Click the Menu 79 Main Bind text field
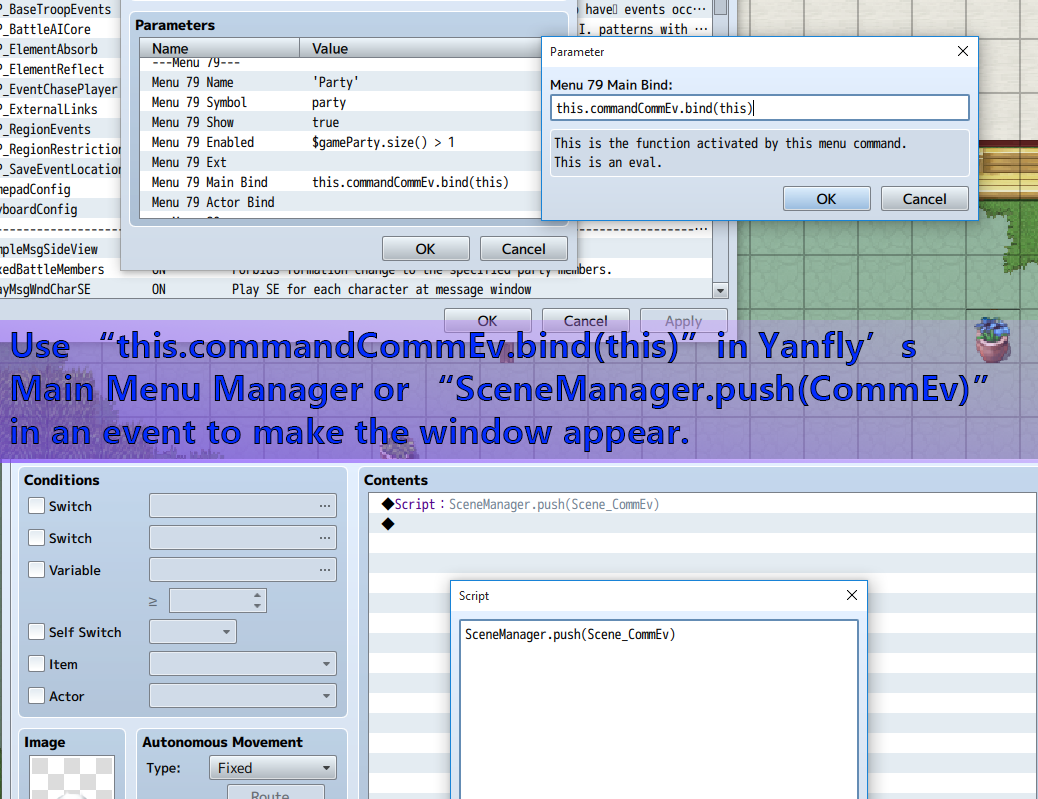Screen dimensions: 1038x799 click(x=759, y=108)
